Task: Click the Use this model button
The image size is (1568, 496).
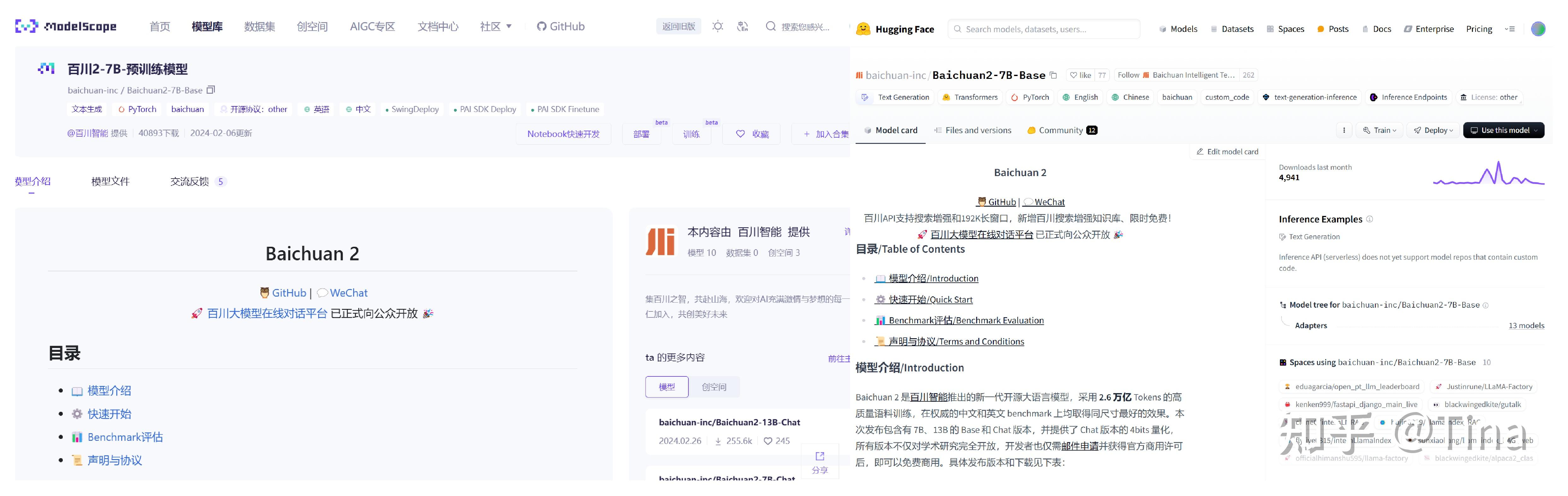Action: pos(1504,130)
